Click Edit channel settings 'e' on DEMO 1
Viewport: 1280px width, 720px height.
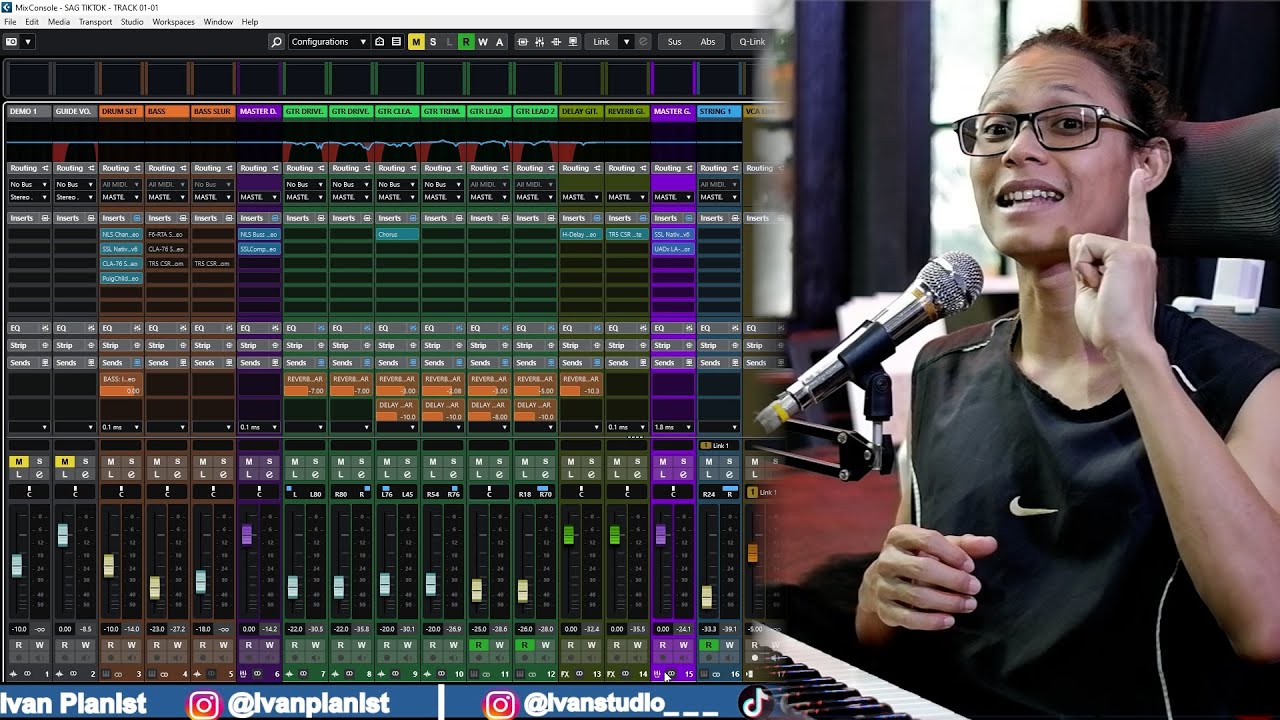(39, 474)
